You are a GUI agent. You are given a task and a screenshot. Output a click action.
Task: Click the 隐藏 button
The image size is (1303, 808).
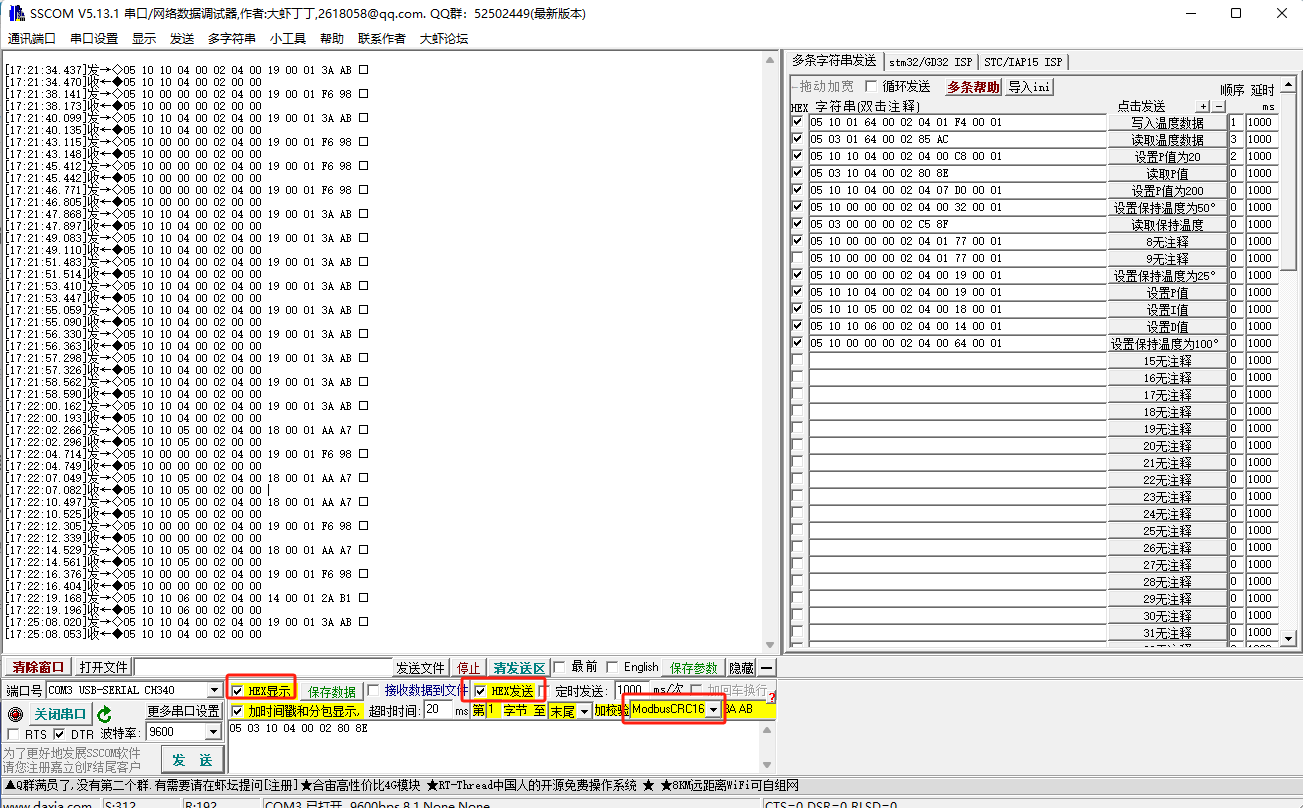click(x=740, y=667)
